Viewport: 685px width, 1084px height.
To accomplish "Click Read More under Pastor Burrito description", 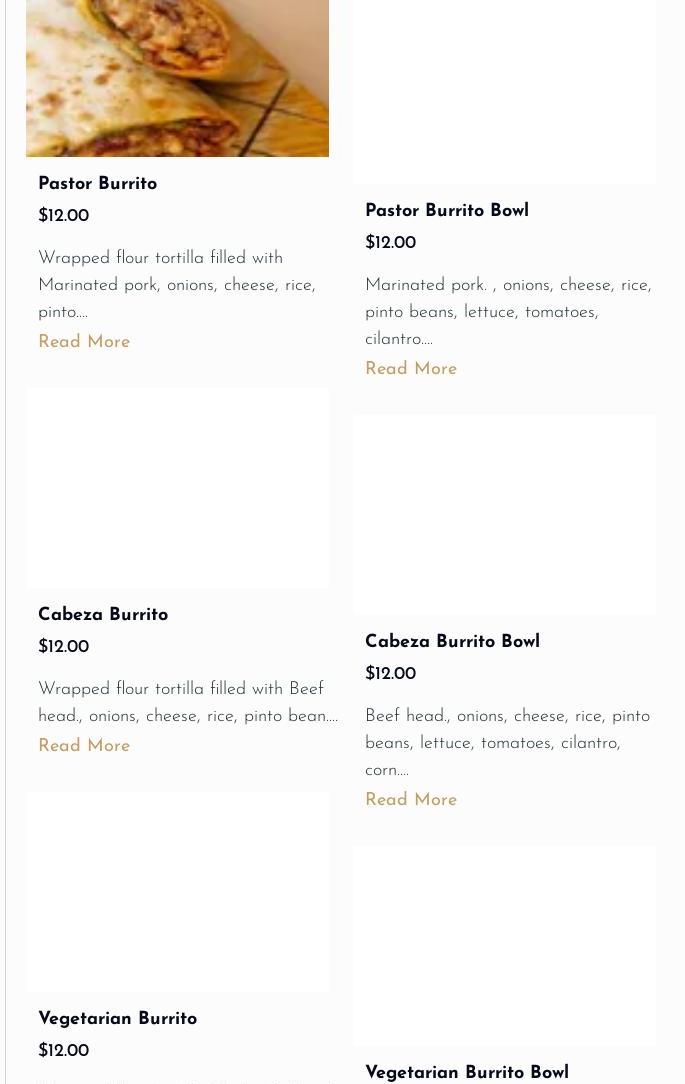I will click(x=84, y=342).
